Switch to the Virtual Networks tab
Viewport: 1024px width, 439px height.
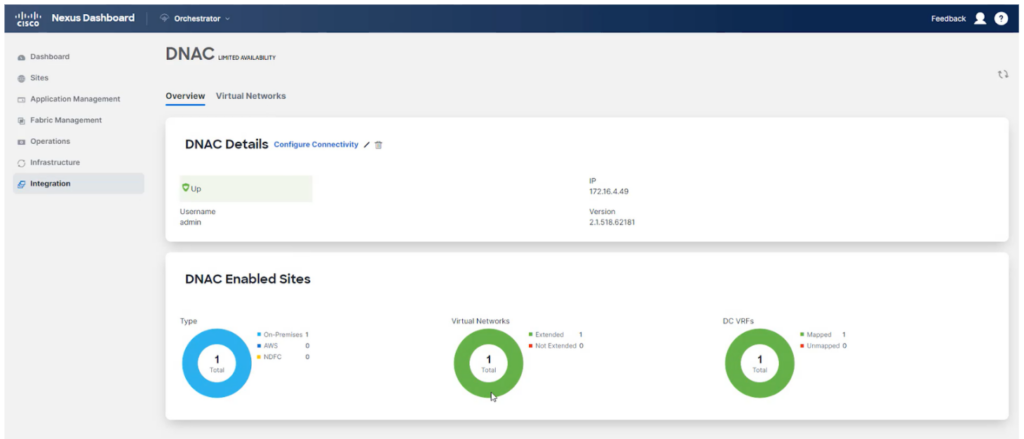click(x=251, y=96)
